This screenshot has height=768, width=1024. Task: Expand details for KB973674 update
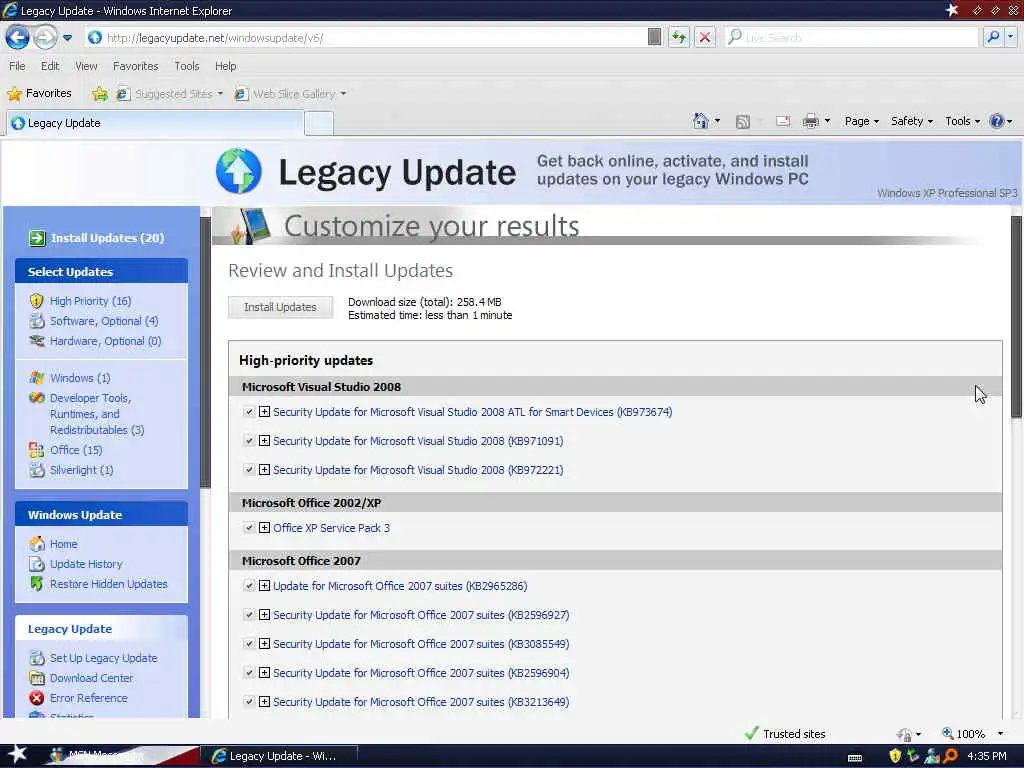[264, 411]
